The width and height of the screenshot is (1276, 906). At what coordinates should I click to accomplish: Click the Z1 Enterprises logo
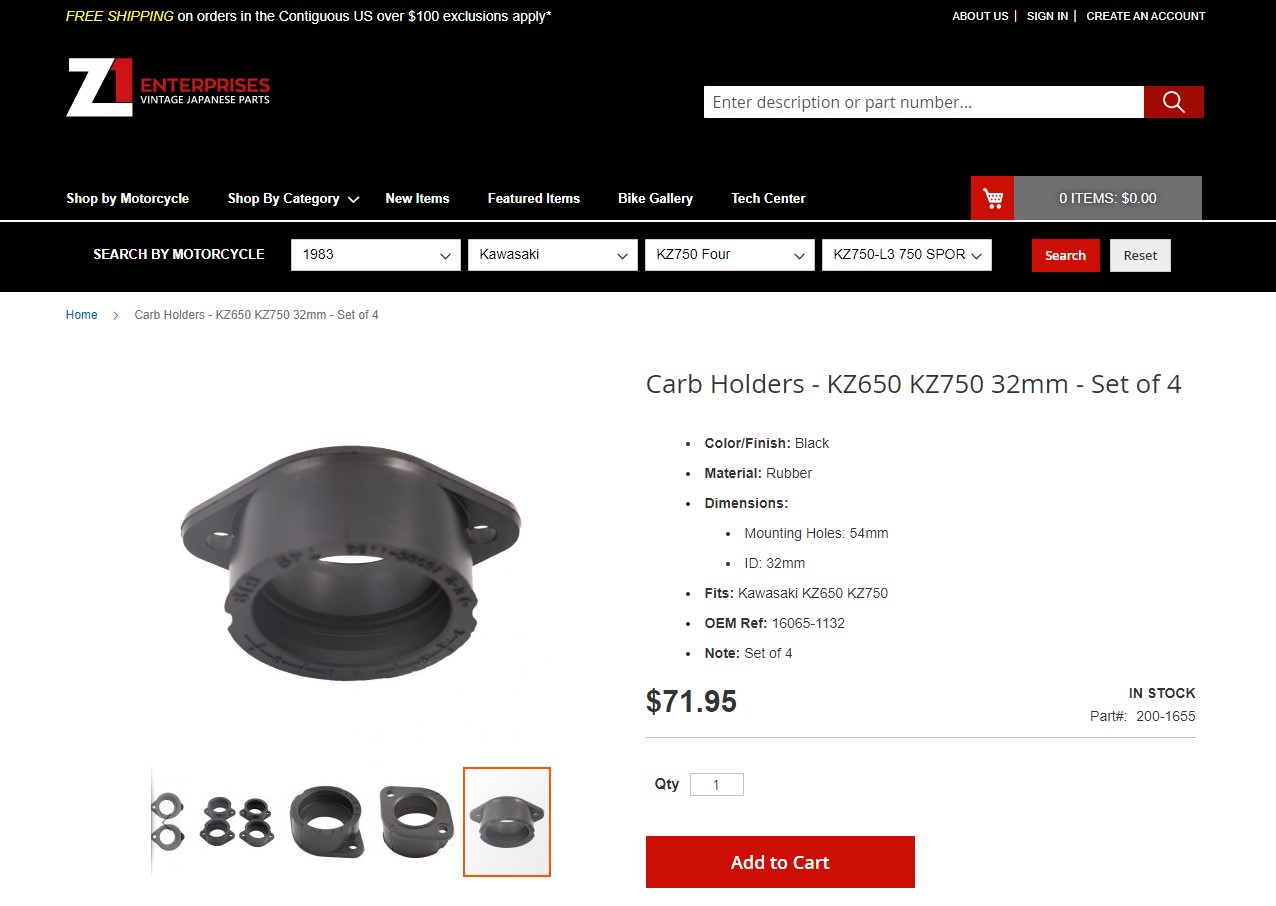(x=168, y=87)
